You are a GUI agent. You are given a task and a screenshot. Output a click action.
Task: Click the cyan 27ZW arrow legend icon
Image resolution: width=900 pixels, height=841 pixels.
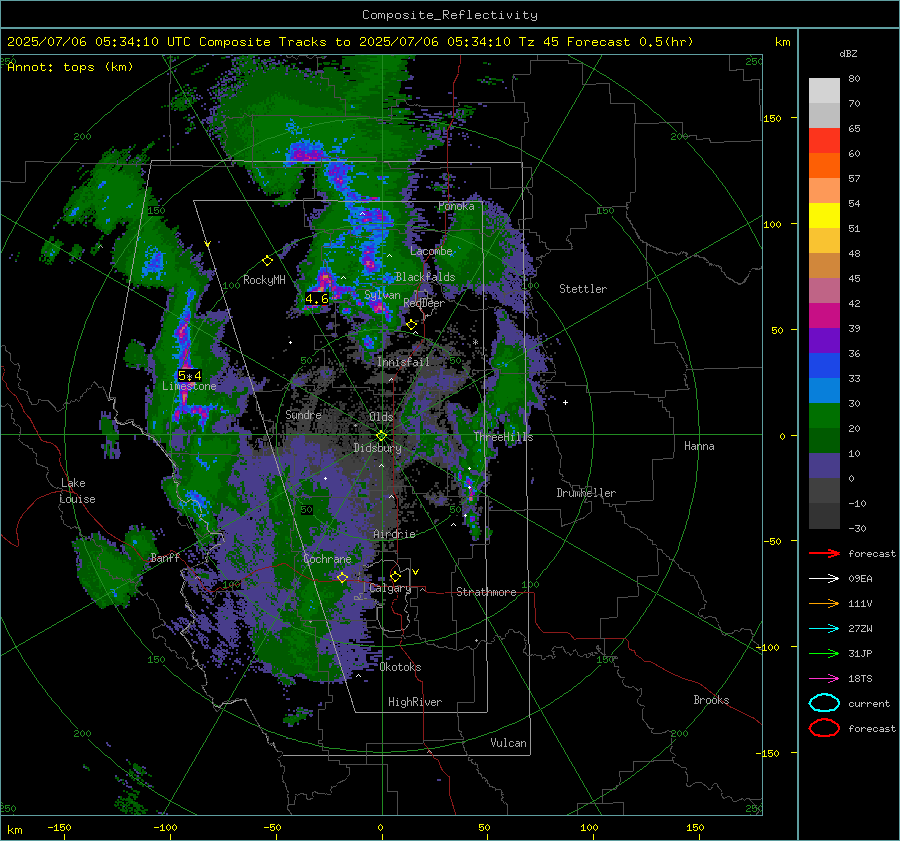tap(824, 629)
